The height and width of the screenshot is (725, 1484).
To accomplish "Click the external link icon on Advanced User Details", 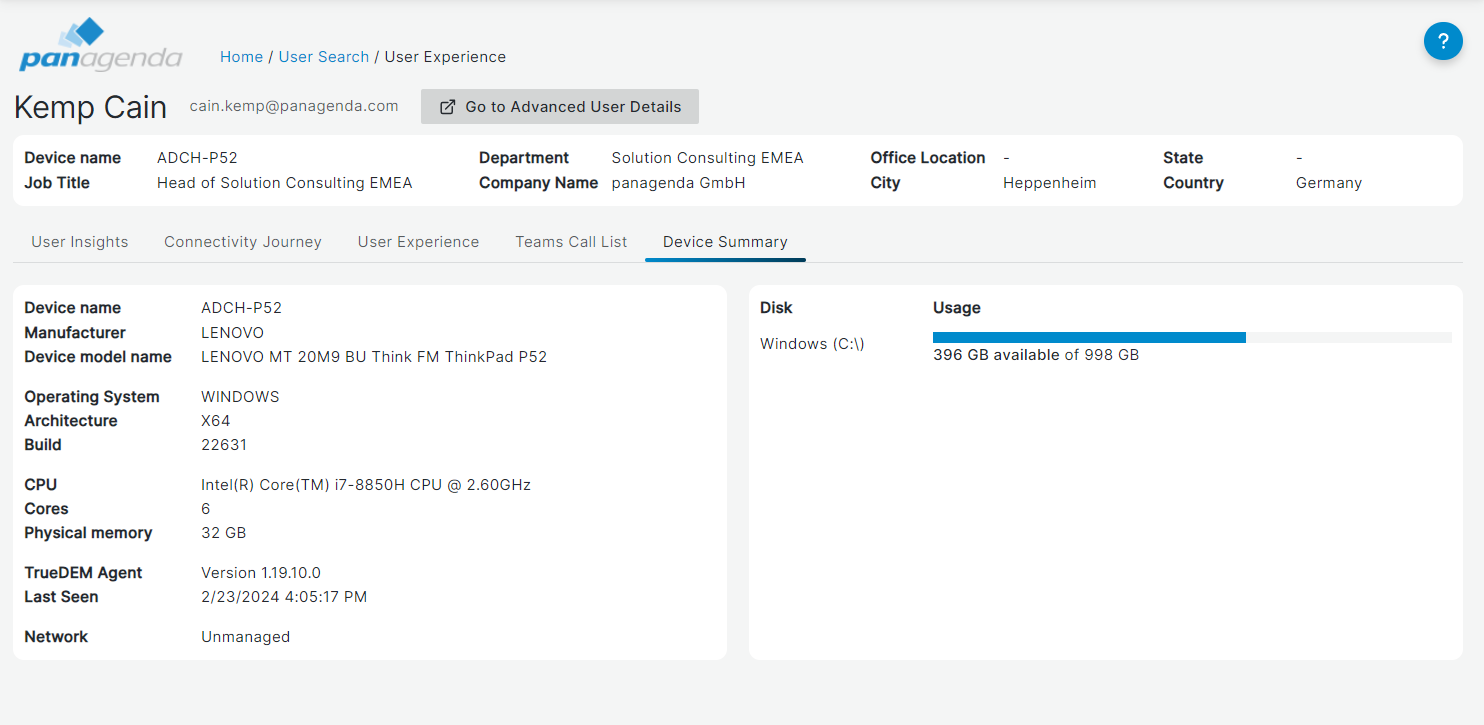I will 448,107.
